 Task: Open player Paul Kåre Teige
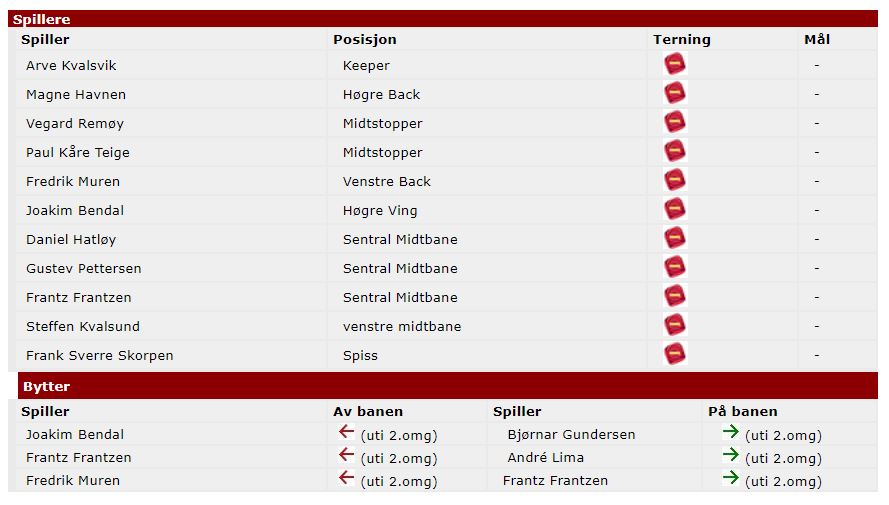coord(78,152)
